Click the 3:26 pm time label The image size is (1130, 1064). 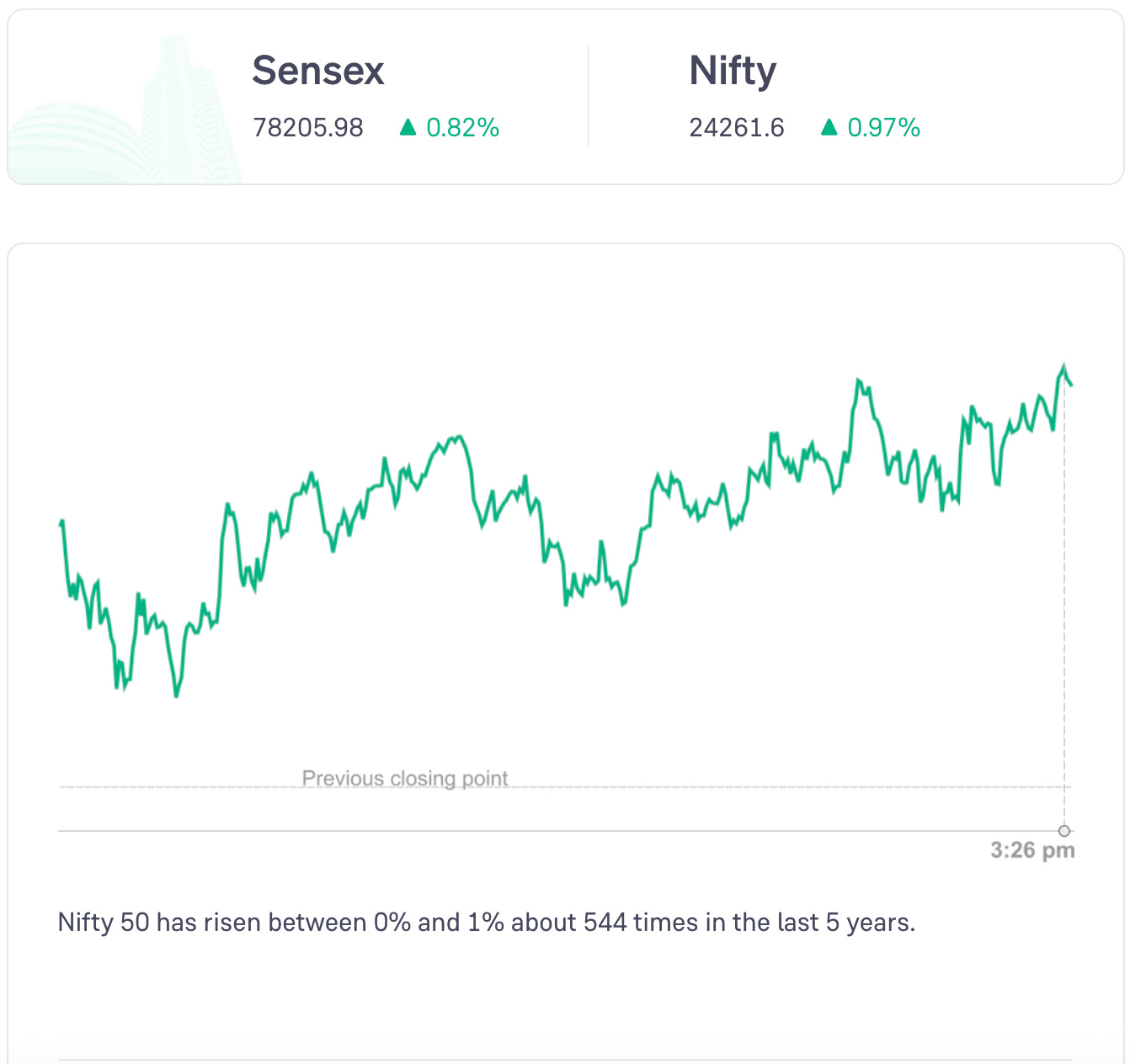[1032, 850]
